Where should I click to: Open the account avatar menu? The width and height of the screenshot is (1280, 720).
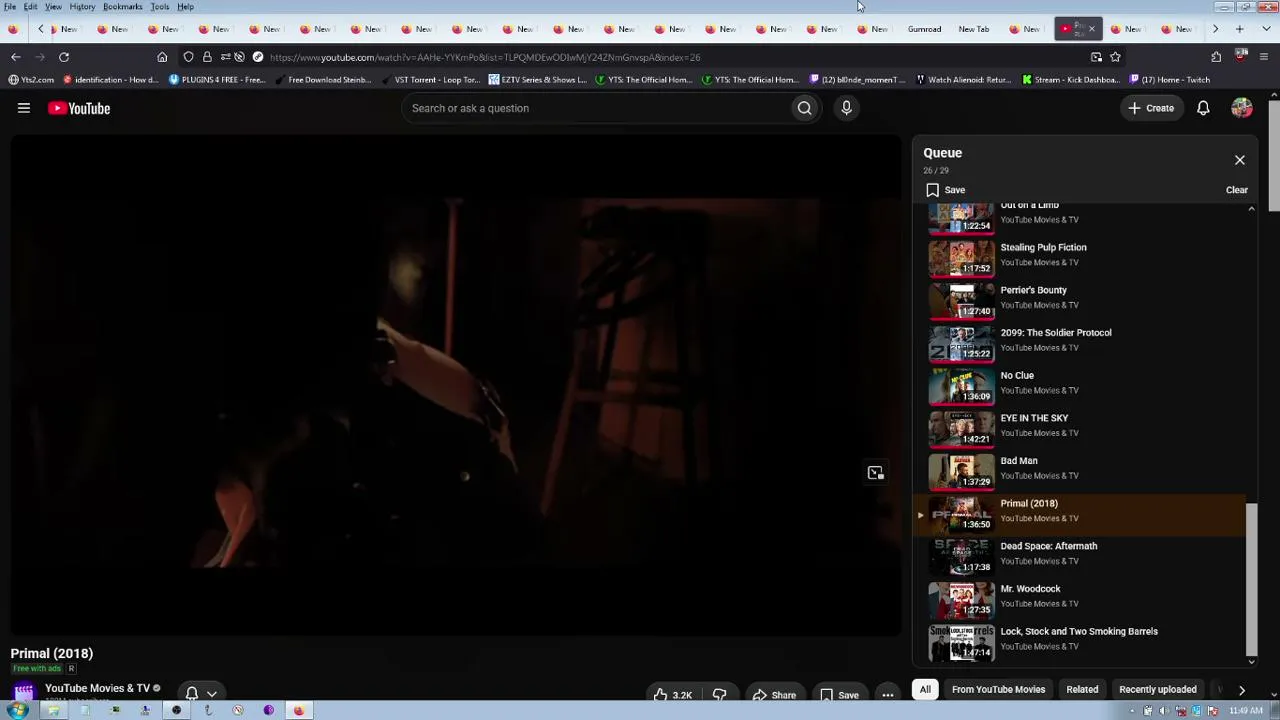(x=1242, y=108)
